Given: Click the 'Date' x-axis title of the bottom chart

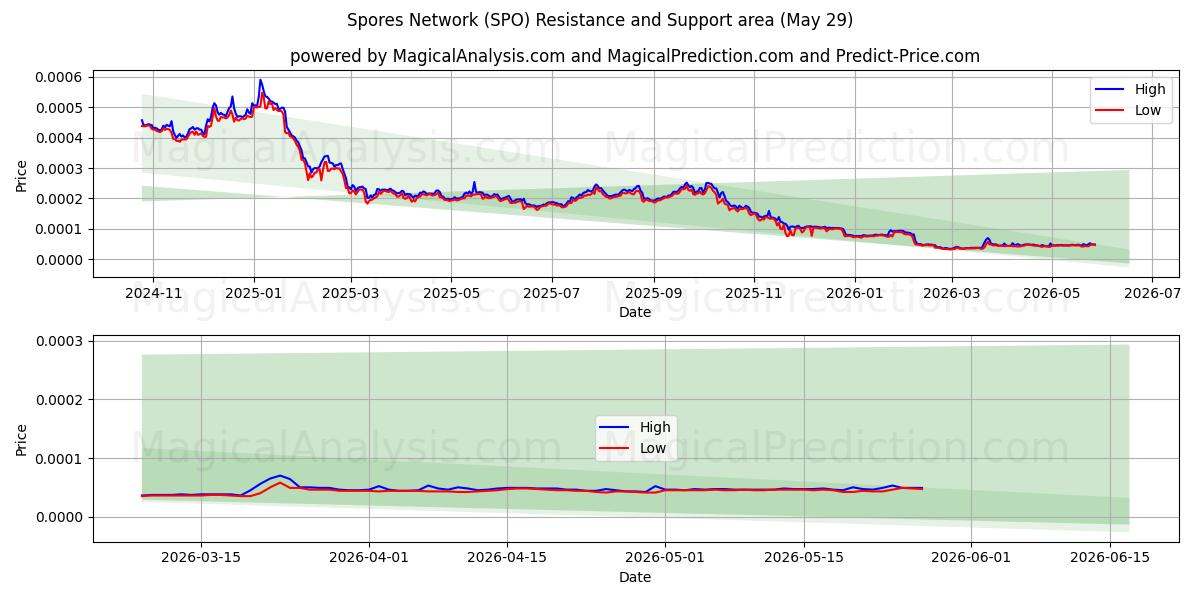Looking at the screenshot, I should [x=635, y=577].
